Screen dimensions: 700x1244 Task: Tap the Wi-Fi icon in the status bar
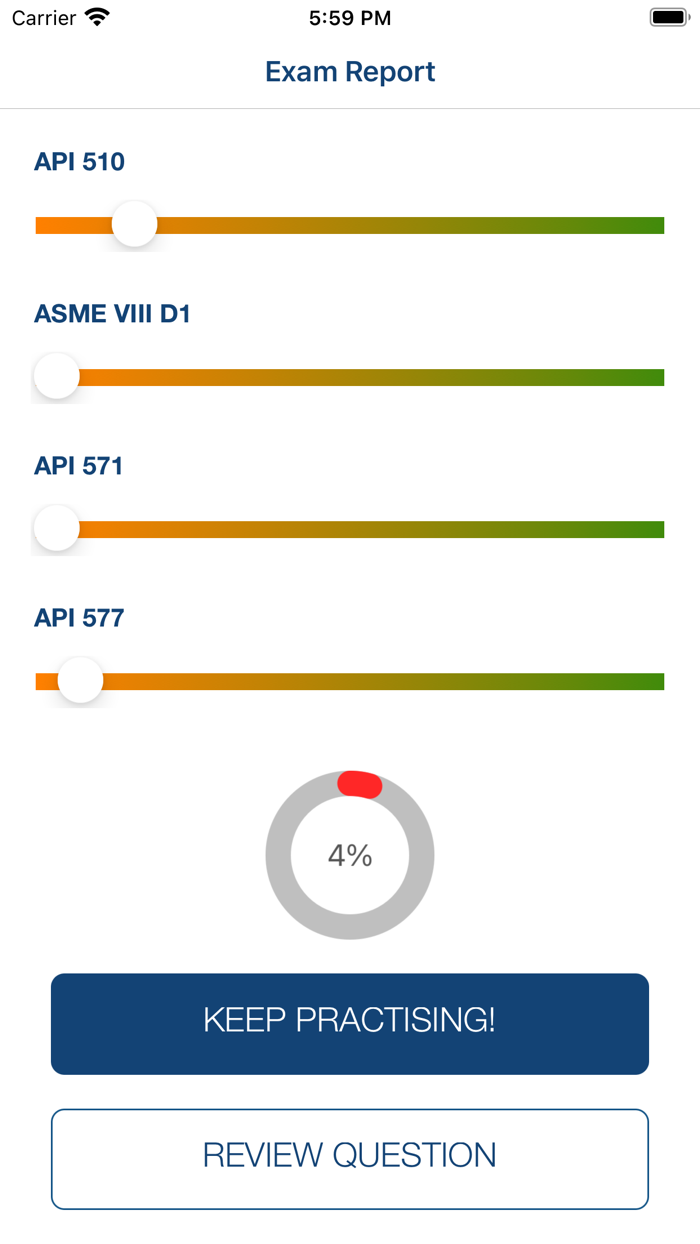pos(95,17)
